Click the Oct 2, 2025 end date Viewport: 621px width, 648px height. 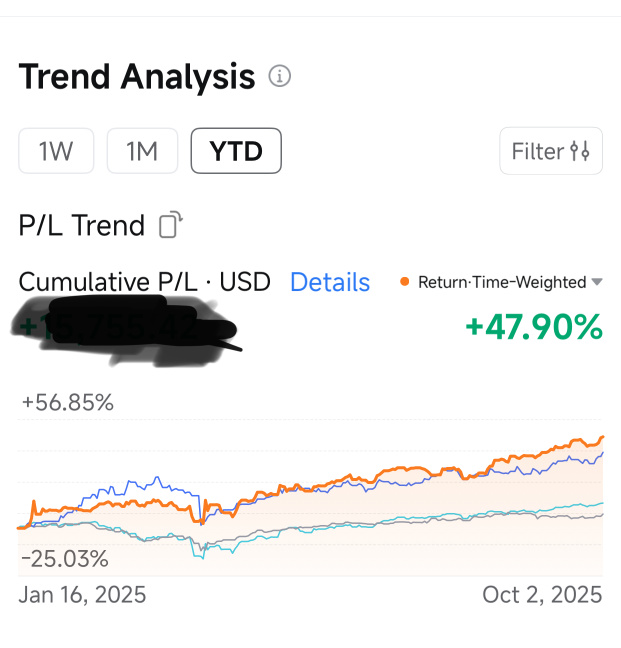click(542, 595)
